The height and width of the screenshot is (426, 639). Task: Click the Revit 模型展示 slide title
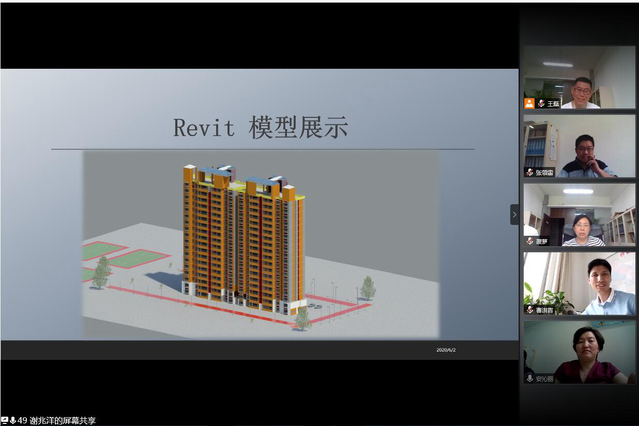[261, 128]
